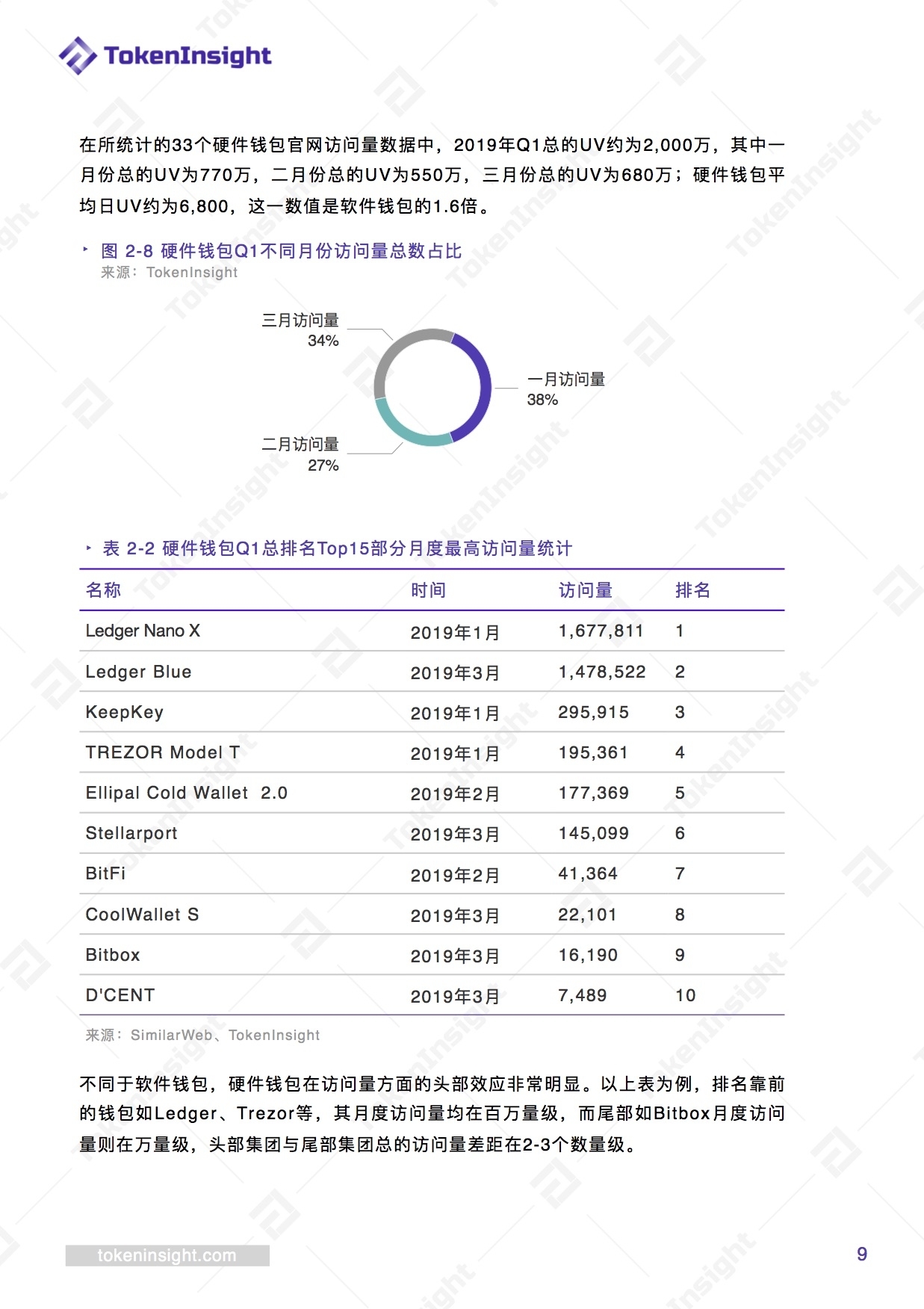
Task: Select the chart label '一月访问量'
Action: point(566,380)
